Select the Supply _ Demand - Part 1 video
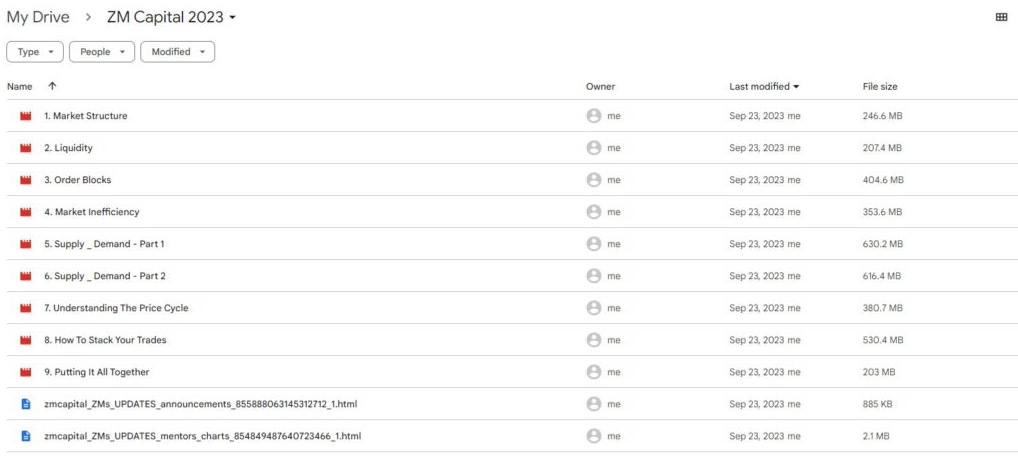Image resolution: width=1018 pixels, height=456 pixels. pyautogui.click(x=104, y=244)
